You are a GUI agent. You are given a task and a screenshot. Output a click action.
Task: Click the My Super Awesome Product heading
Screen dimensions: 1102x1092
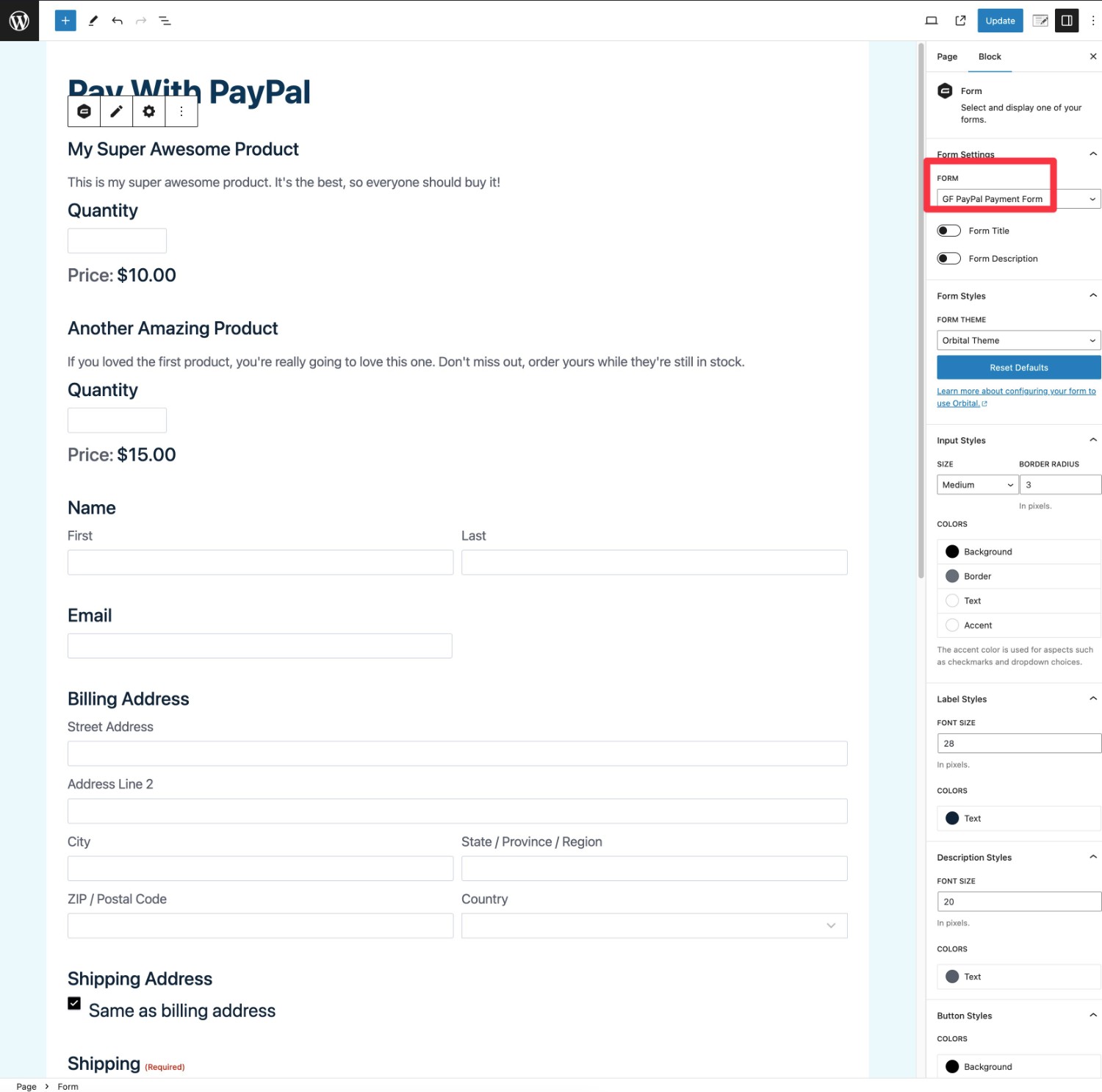point(183,149)
